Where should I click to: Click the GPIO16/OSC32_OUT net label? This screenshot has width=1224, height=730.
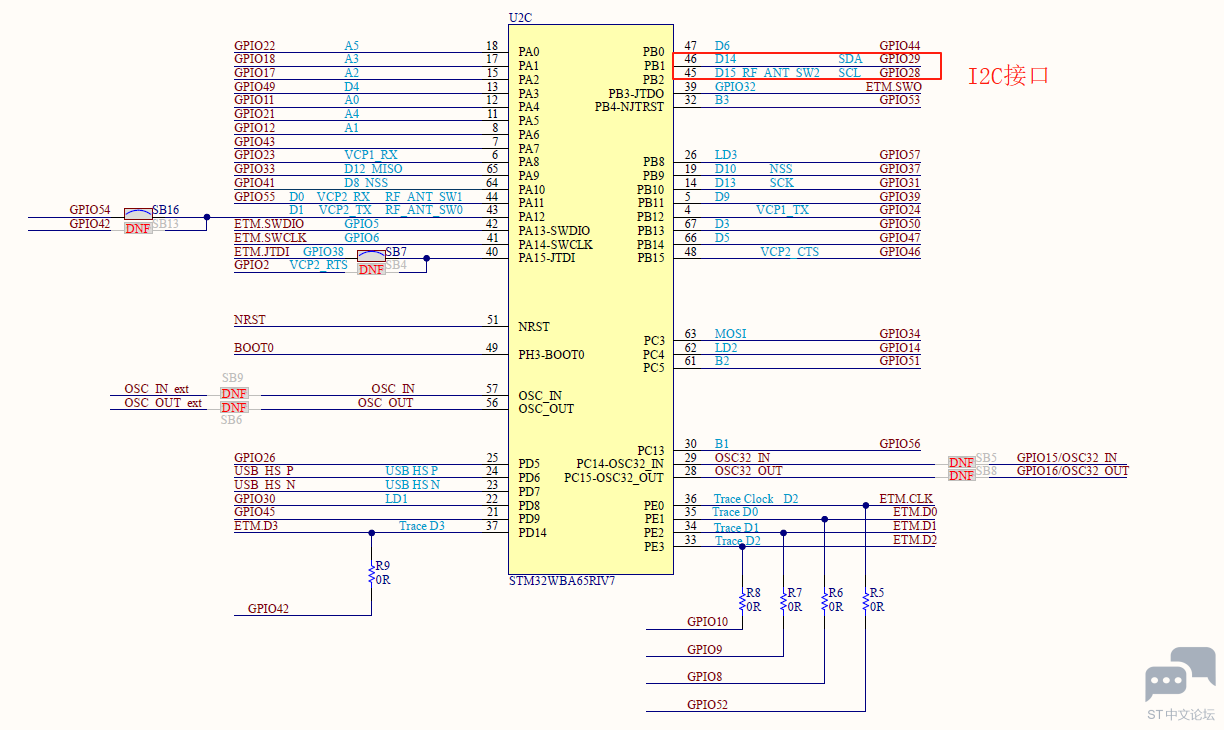click(1073, 471)
